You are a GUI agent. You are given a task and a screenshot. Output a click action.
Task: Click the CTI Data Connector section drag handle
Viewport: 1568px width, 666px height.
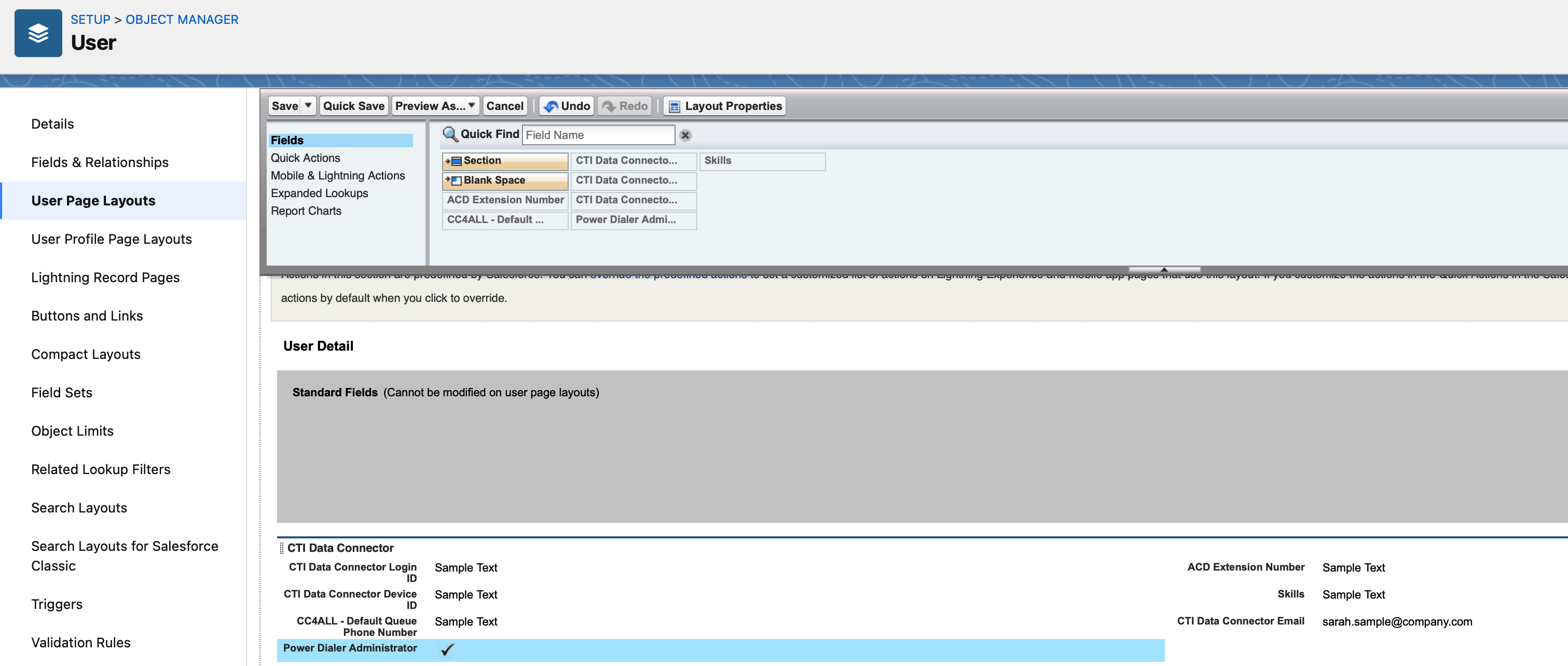[281, 548]
